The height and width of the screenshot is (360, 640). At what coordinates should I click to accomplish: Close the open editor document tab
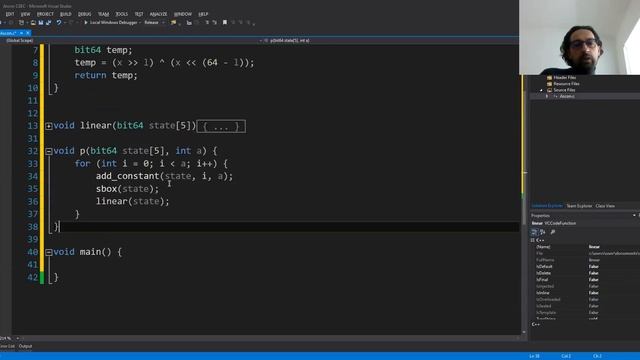pos(28,33)
